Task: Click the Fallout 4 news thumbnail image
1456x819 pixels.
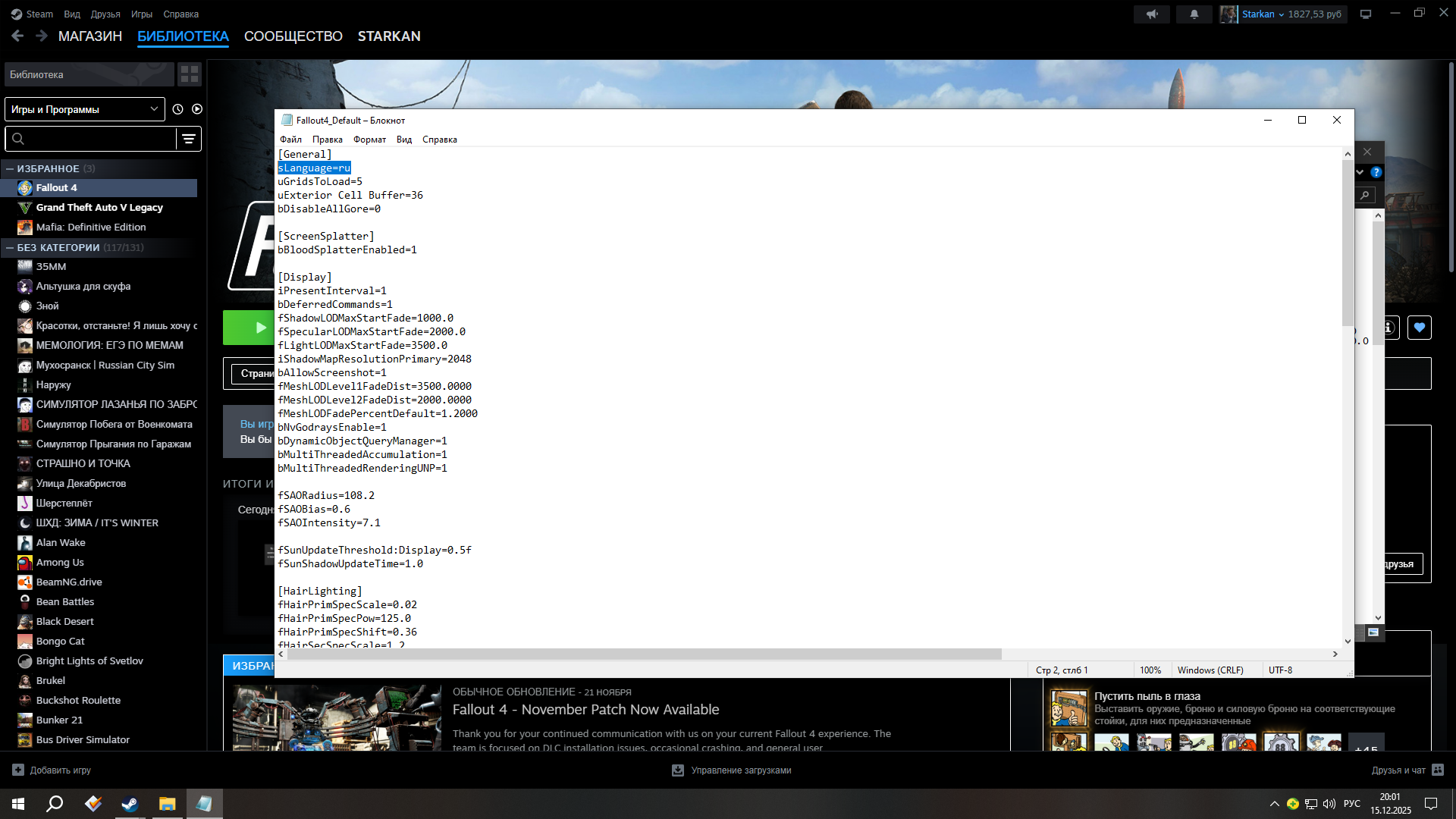Action: click(337, 717)
